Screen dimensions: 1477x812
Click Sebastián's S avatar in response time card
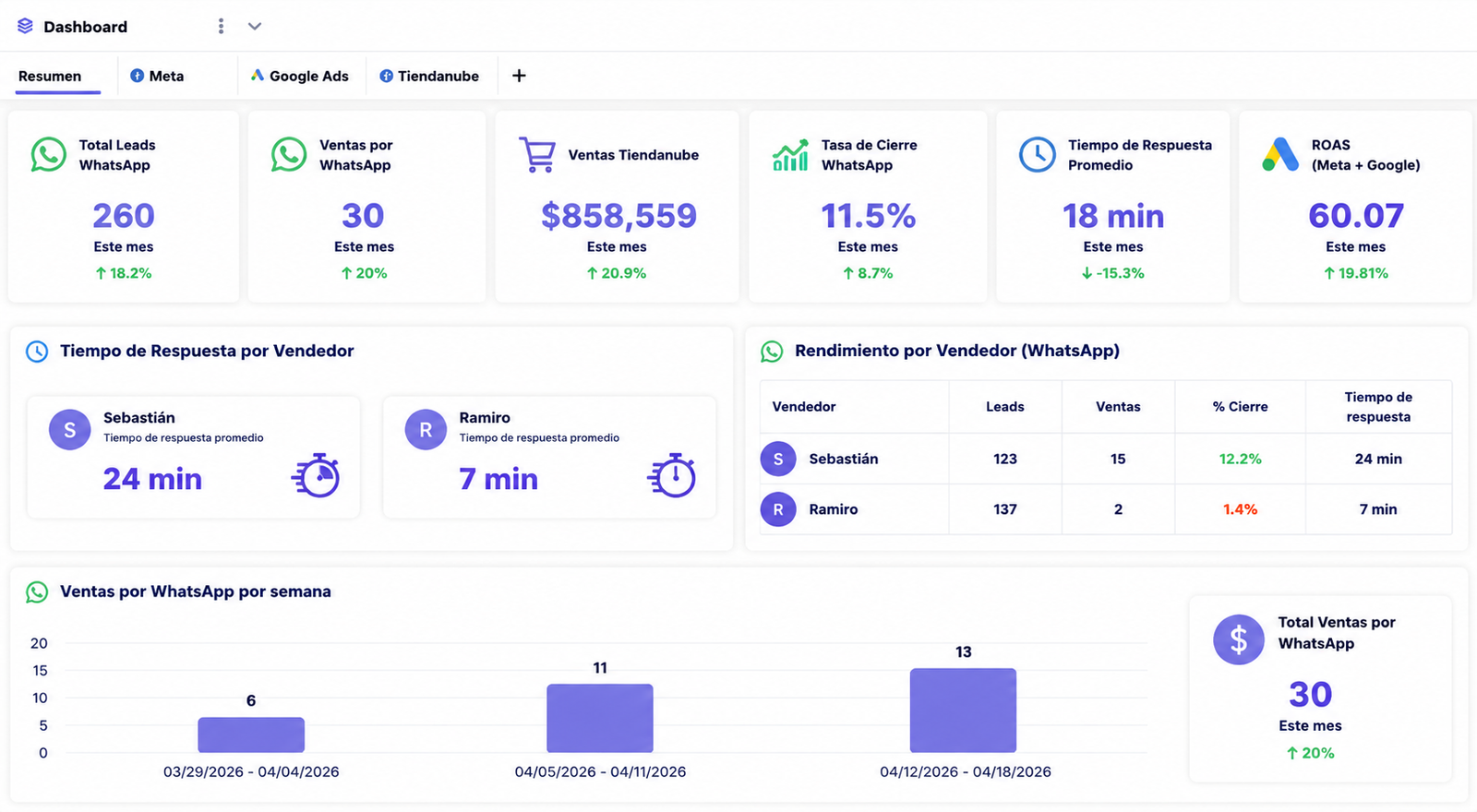(x=70, y=430)
